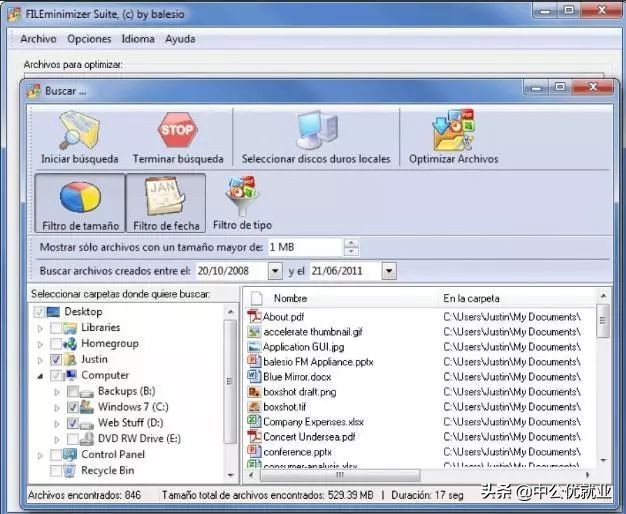Check the Backups (B:) checkbox
The height and width of the screenshot is (514, 626).
point(73,391)
